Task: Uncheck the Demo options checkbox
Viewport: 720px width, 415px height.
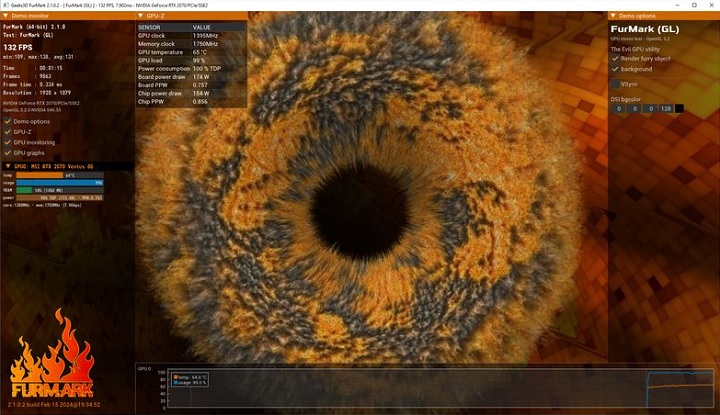Action: tap(7, 121)
